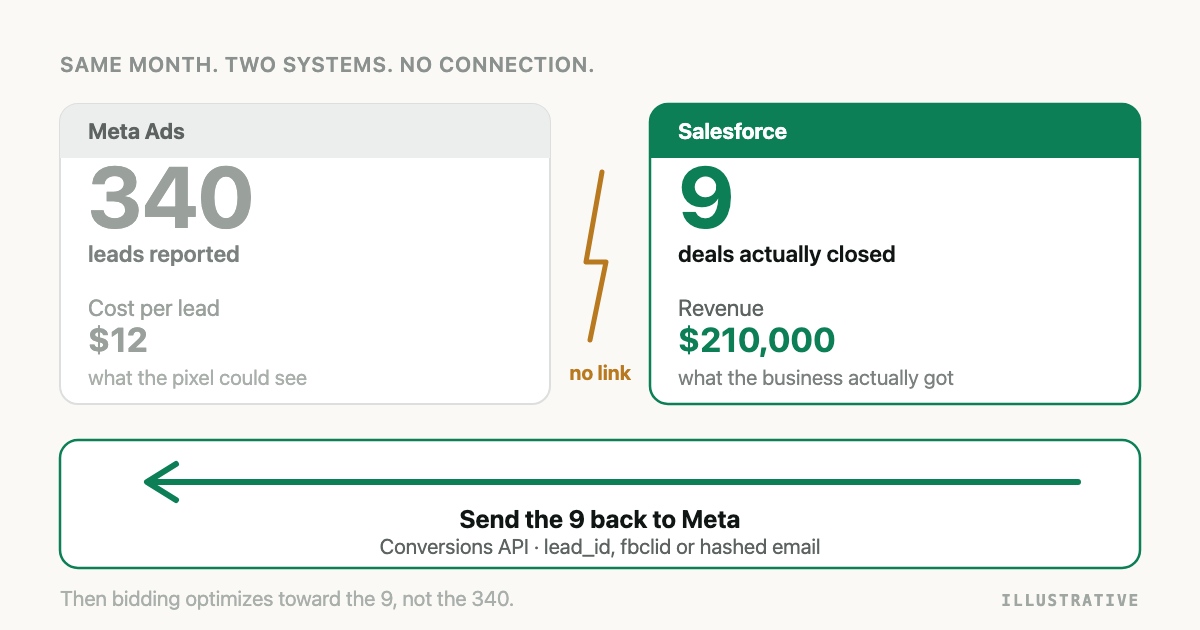Click the 'leads reported' label
1200x630 pixels.
pos(164,254)
